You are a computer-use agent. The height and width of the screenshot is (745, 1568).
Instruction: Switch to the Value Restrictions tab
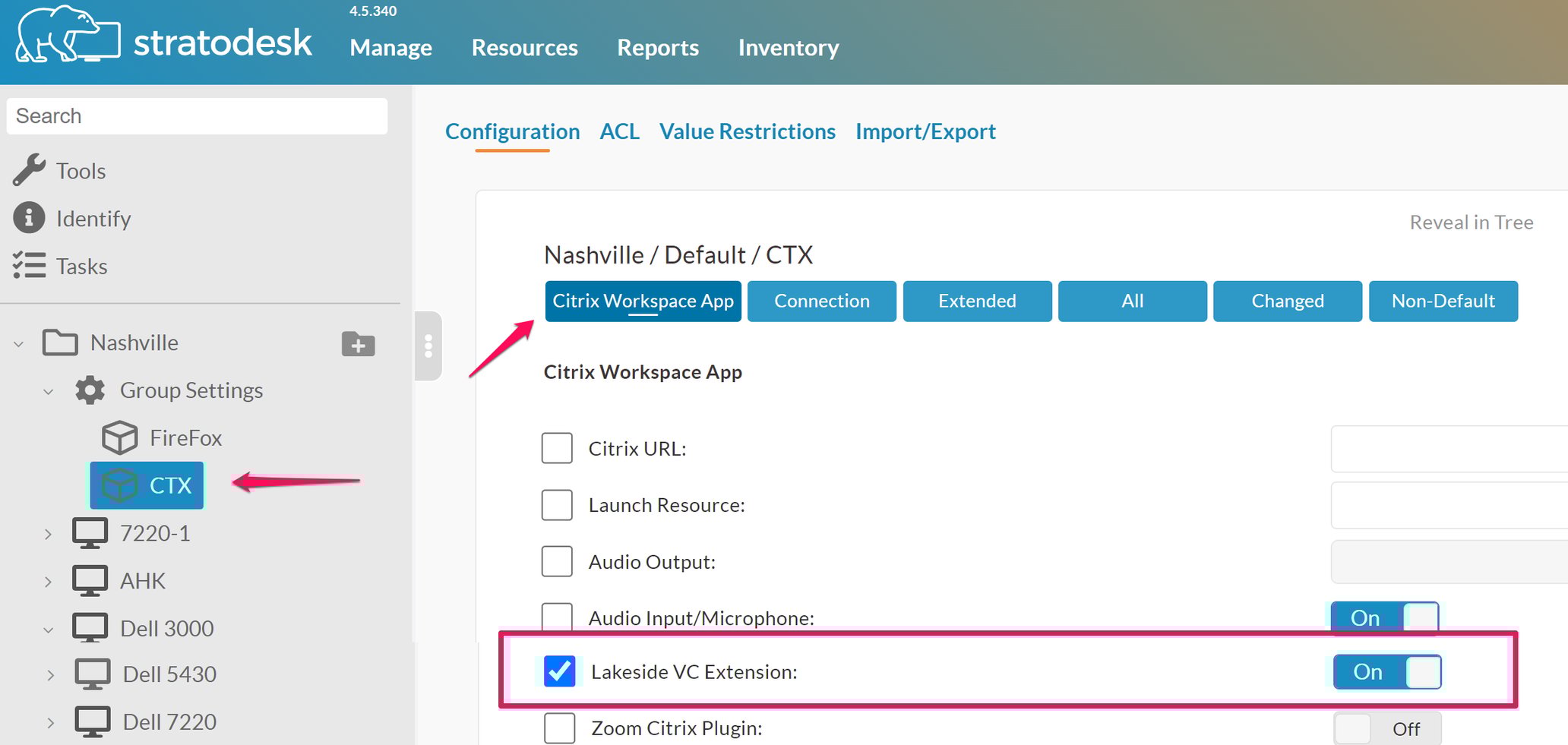click(x=747, y=131)
